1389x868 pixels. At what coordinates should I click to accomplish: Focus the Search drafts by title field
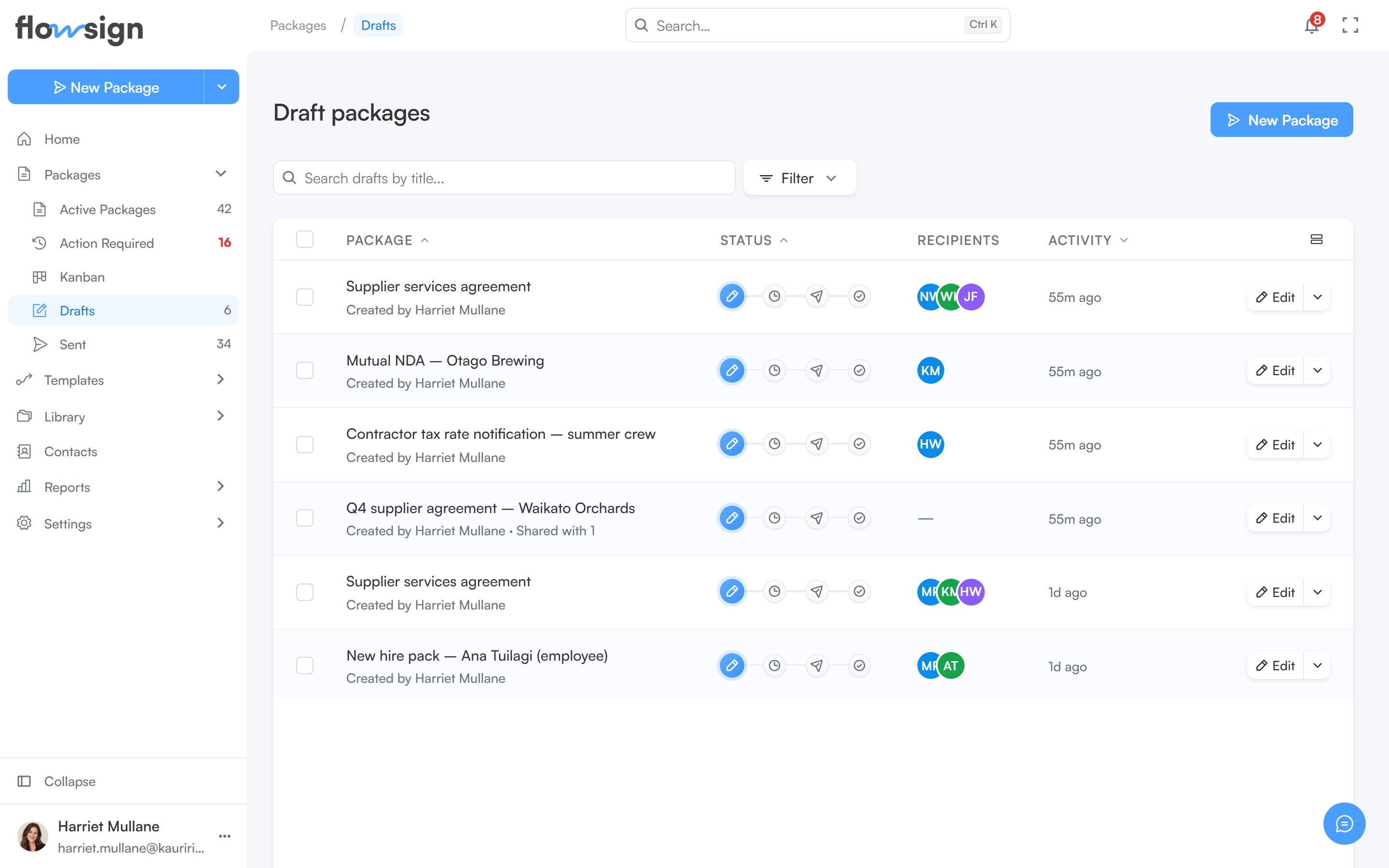coord(504,178)
